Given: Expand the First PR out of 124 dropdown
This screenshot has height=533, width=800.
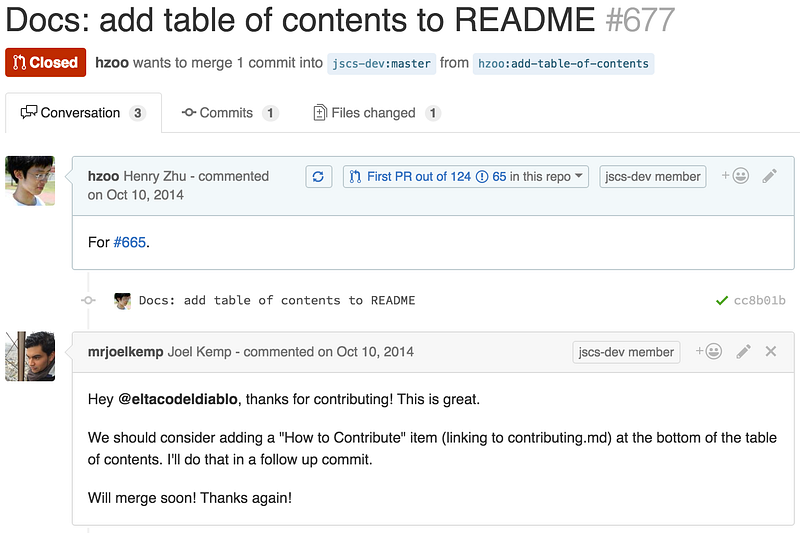Looking at the screenshot, I should (x=465, y=176).
